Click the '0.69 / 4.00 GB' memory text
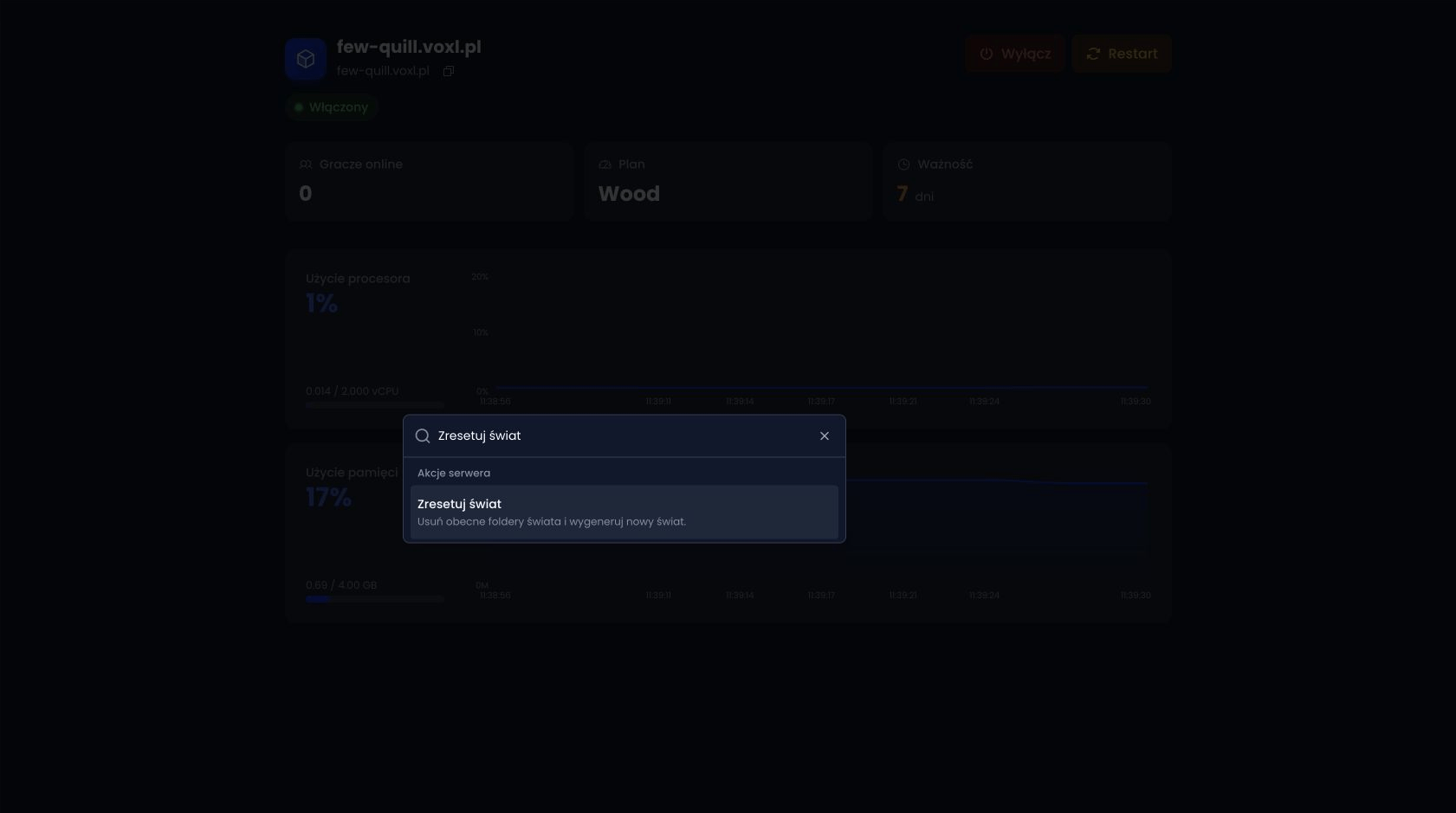1456x813 pixels. (x=341, y=585)
